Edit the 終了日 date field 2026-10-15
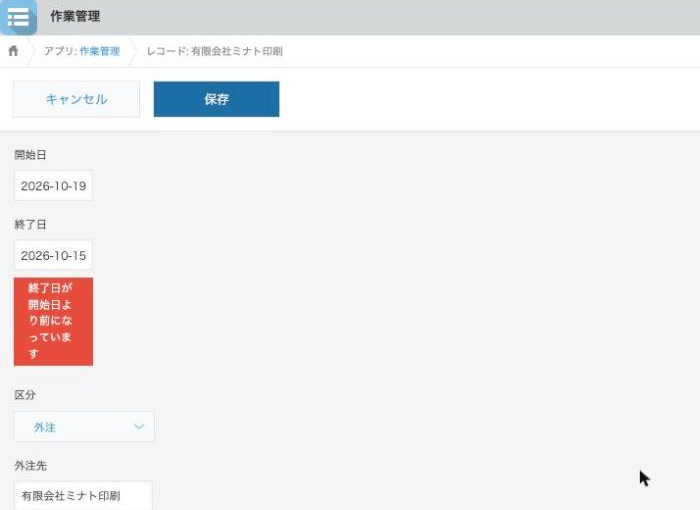This screenshot has height=510, width=700. coord(53,255)
